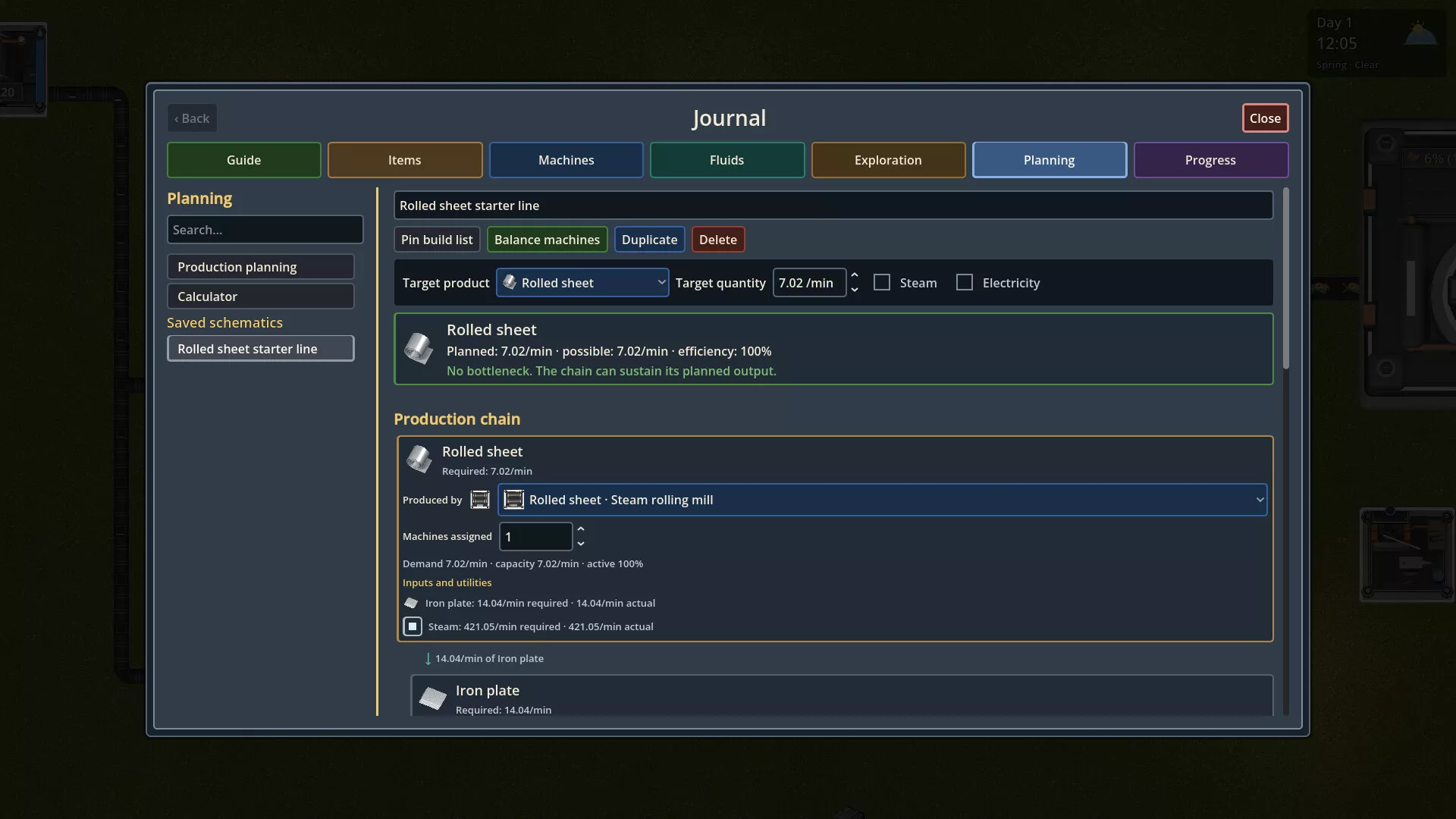1456x819 pixels.
Task: Click the Iron plate card icon
Action: pos(433,698)
